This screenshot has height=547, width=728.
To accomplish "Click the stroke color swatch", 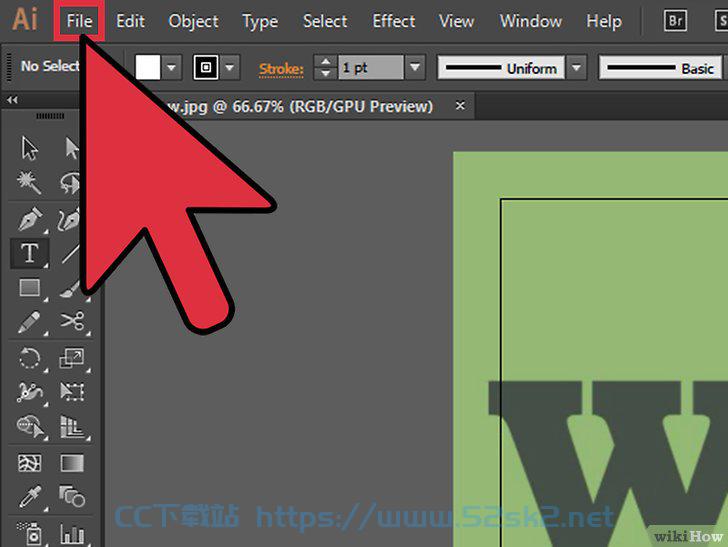I will pos(206,67).
